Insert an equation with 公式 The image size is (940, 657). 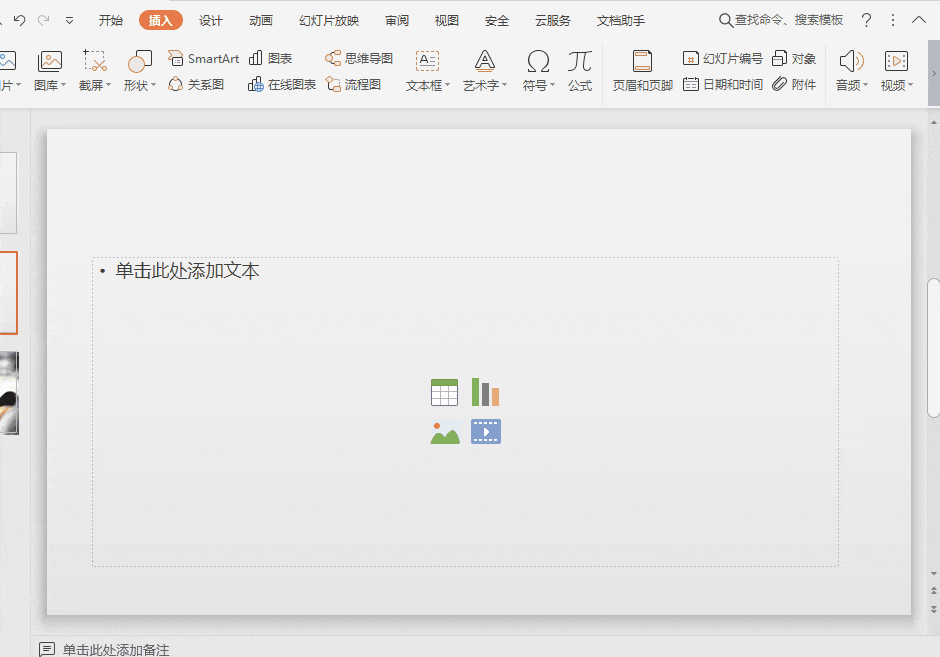point(580,69)
